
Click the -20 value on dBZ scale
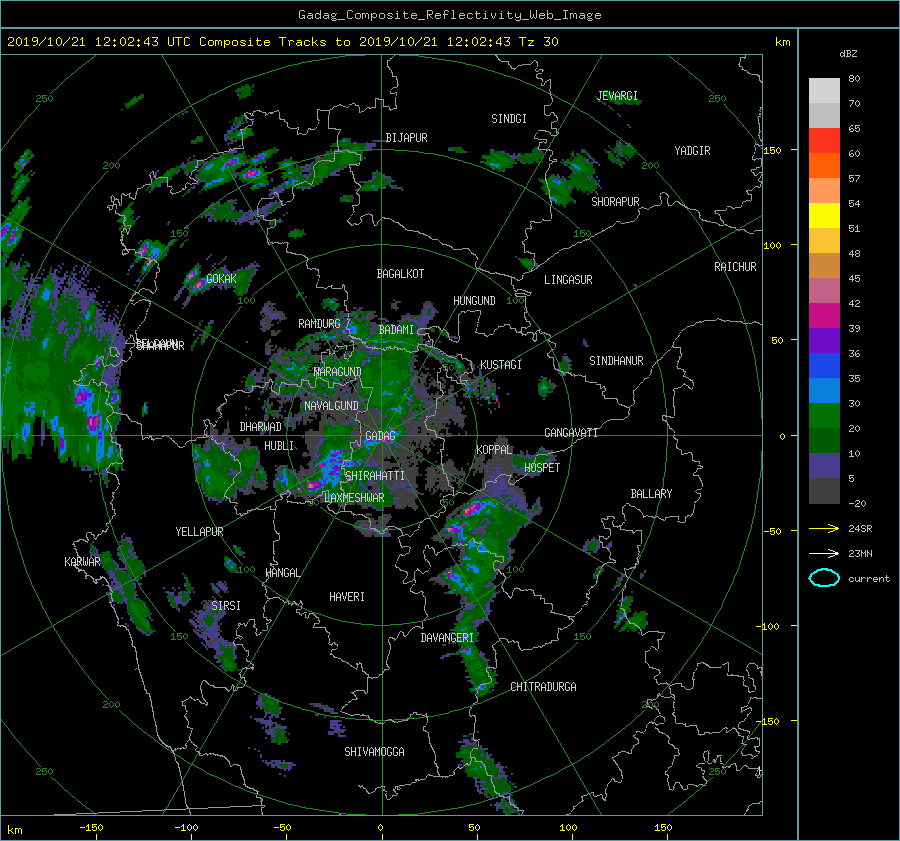tap(857, 503)
